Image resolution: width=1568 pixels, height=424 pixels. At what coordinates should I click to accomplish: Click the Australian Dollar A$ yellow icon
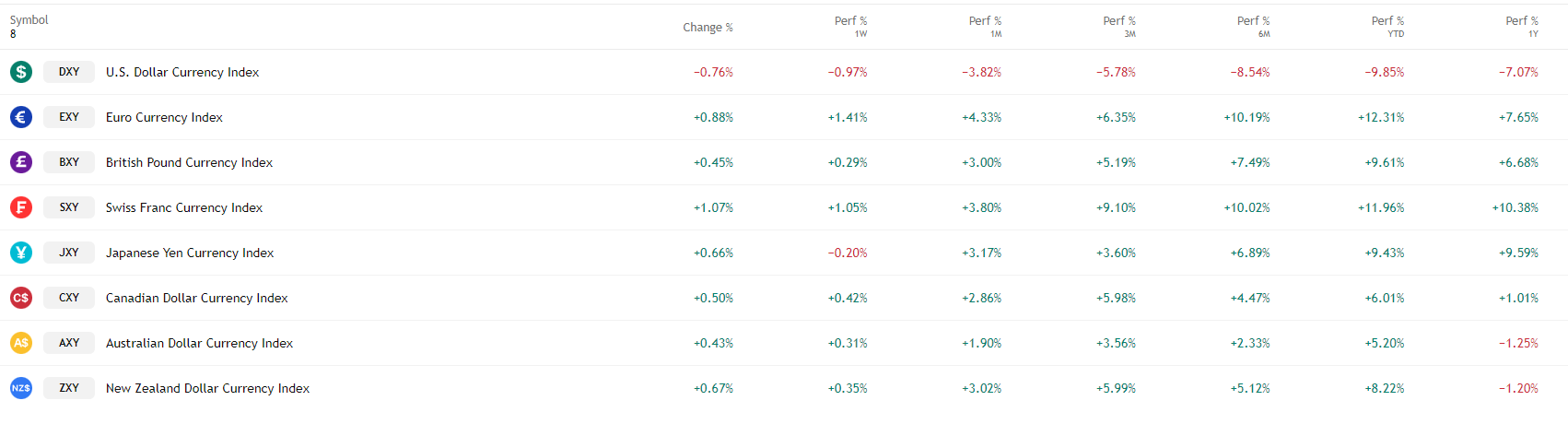point(21,343)
